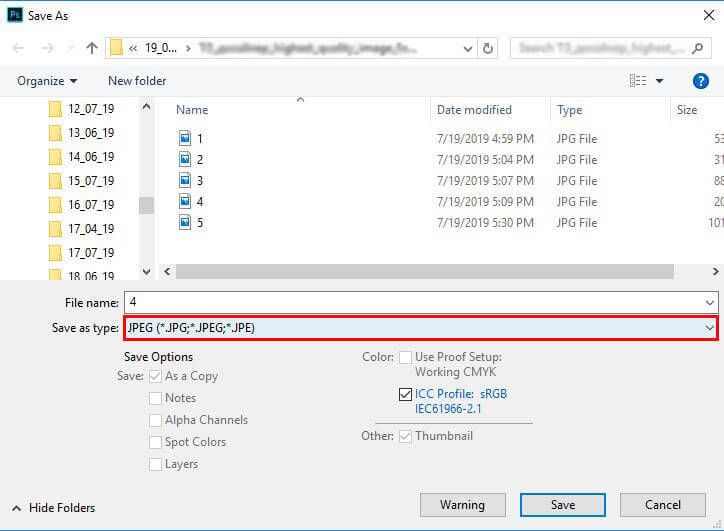Screen dimensions: 724x531
Task: Uncheck ICC Profile sRGB checkbox
Action: click(x=405, y=394)
